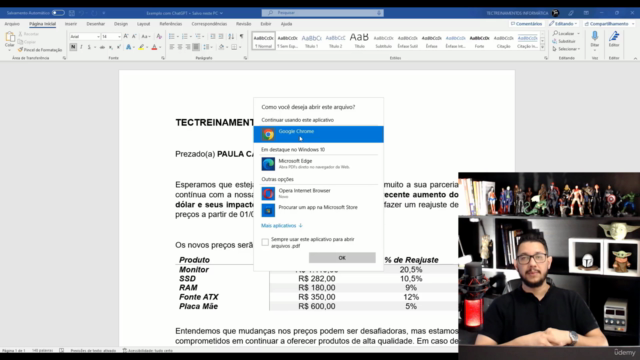Image resolution: width=640 pixels, height=360 pixels.
Task: Click the align left icon
Action: click(172, 47)
